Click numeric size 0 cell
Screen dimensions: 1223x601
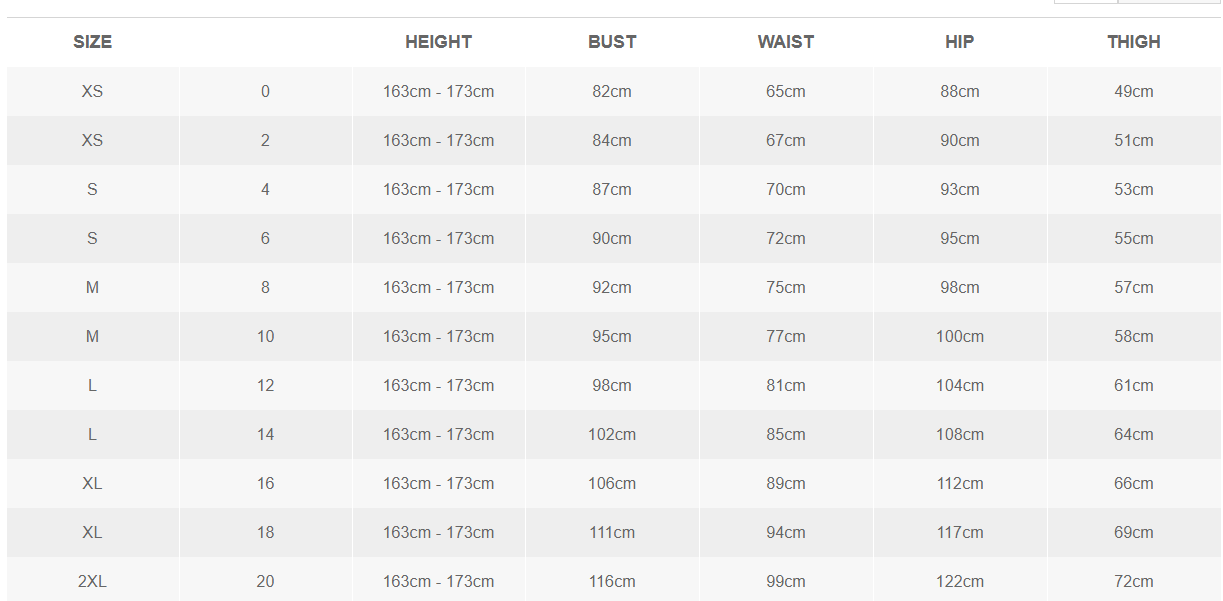click(x=265, y=91)
